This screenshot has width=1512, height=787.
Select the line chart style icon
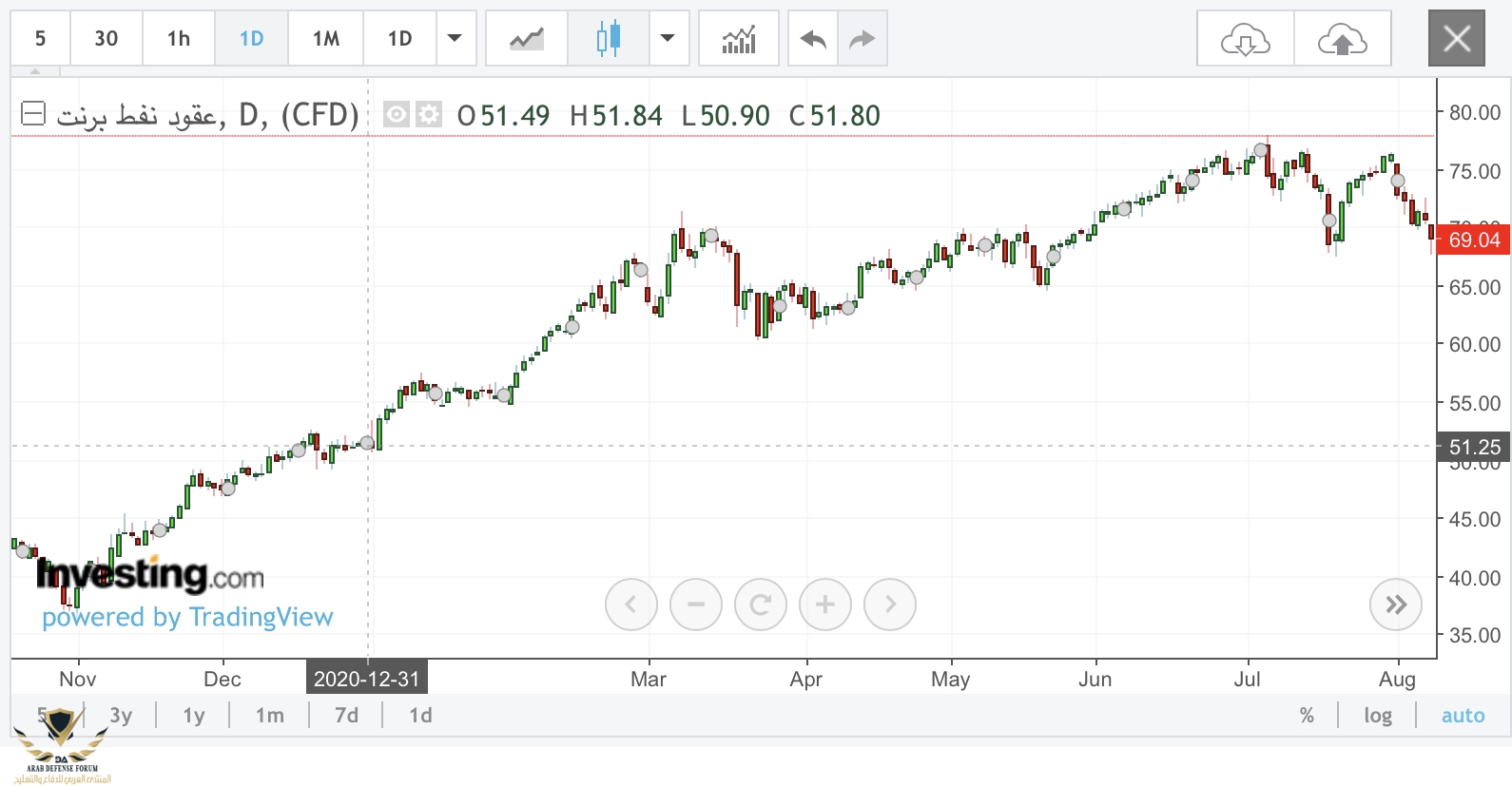tap(526, 39)
